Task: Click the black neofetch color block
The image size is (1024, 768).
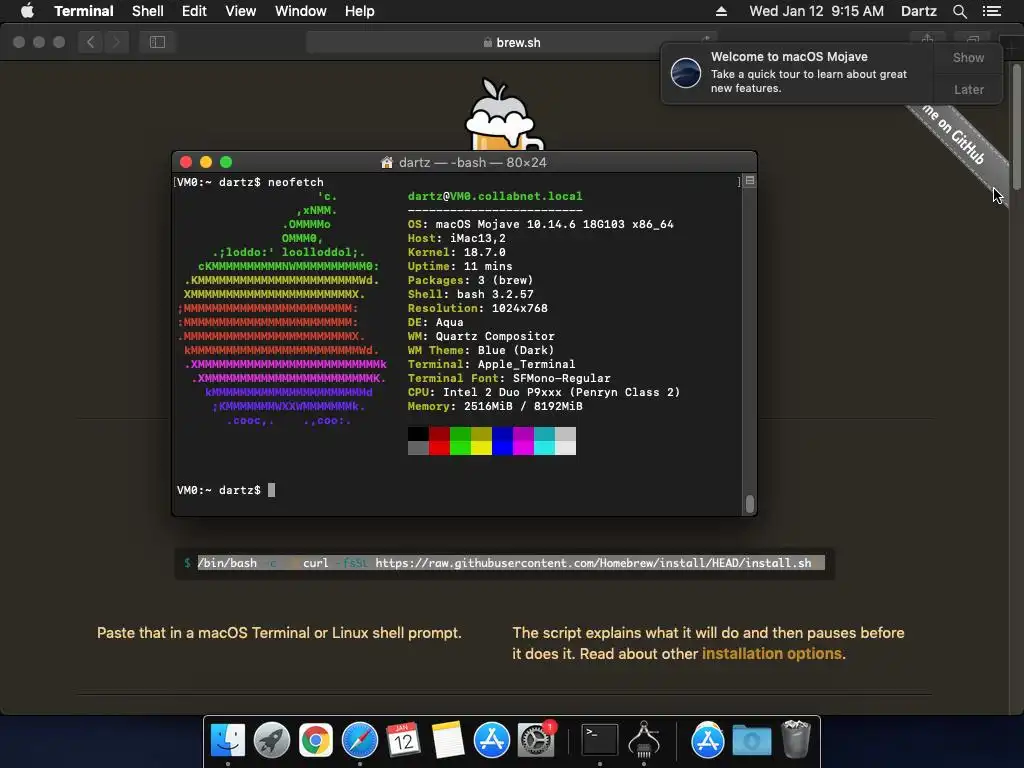Action: [x=418, y=434]
